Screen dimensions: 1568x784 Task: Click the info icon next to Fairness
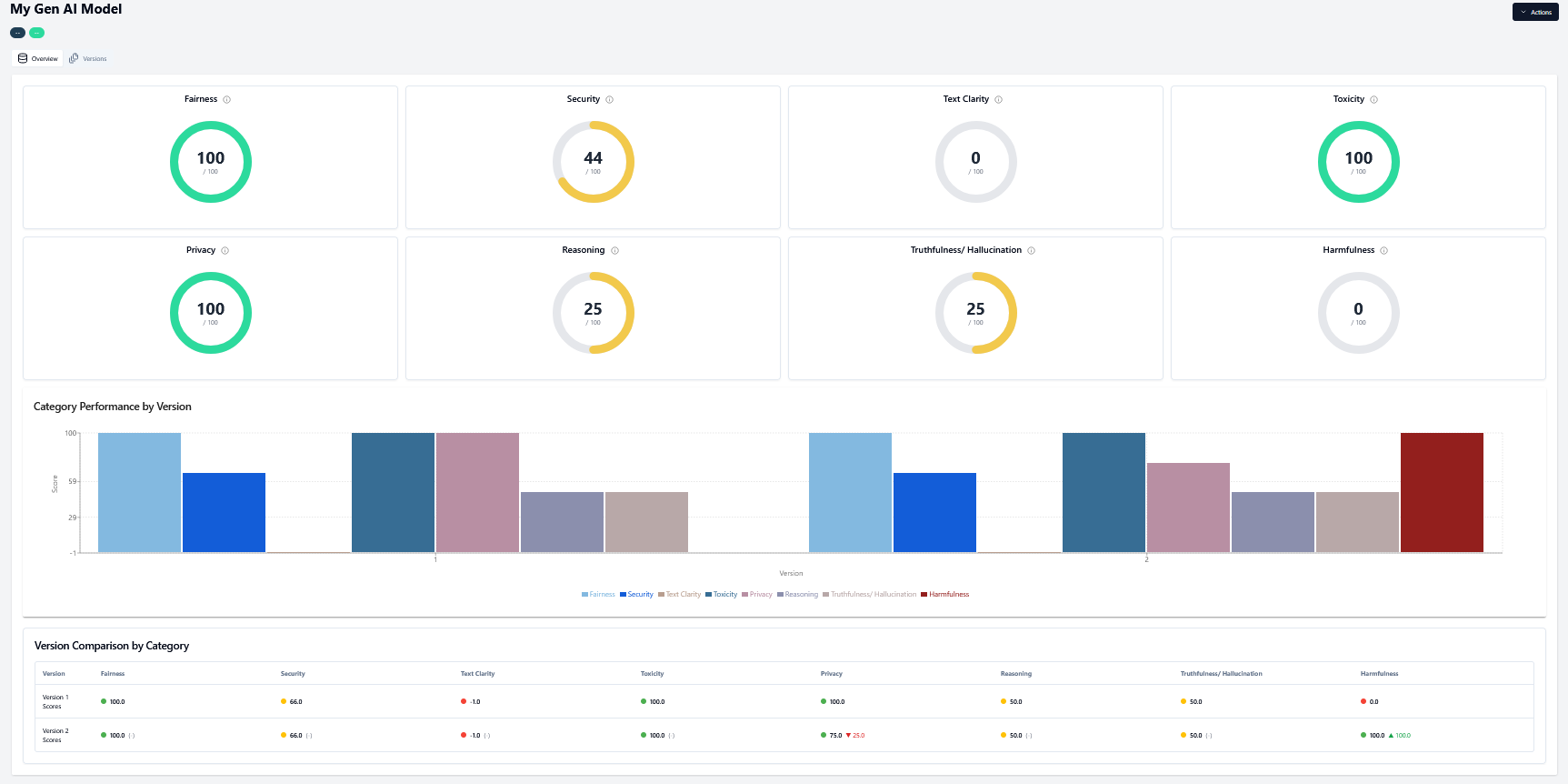point(227,100)
